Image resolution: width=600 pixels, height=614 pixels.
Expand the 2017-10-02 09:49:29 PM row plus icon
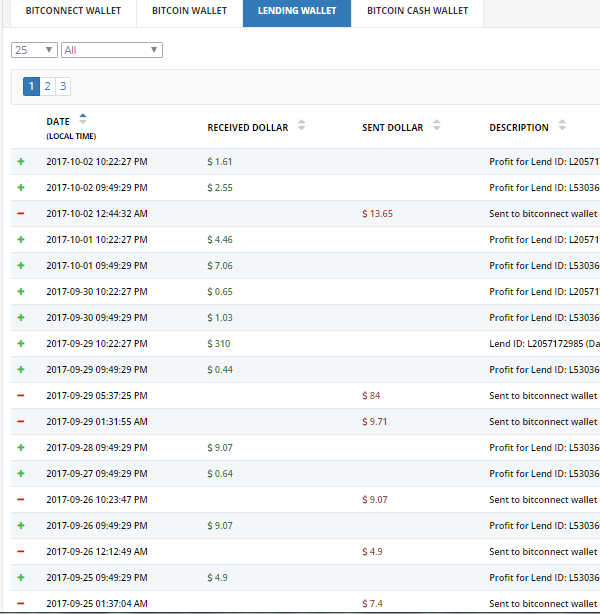21,188
